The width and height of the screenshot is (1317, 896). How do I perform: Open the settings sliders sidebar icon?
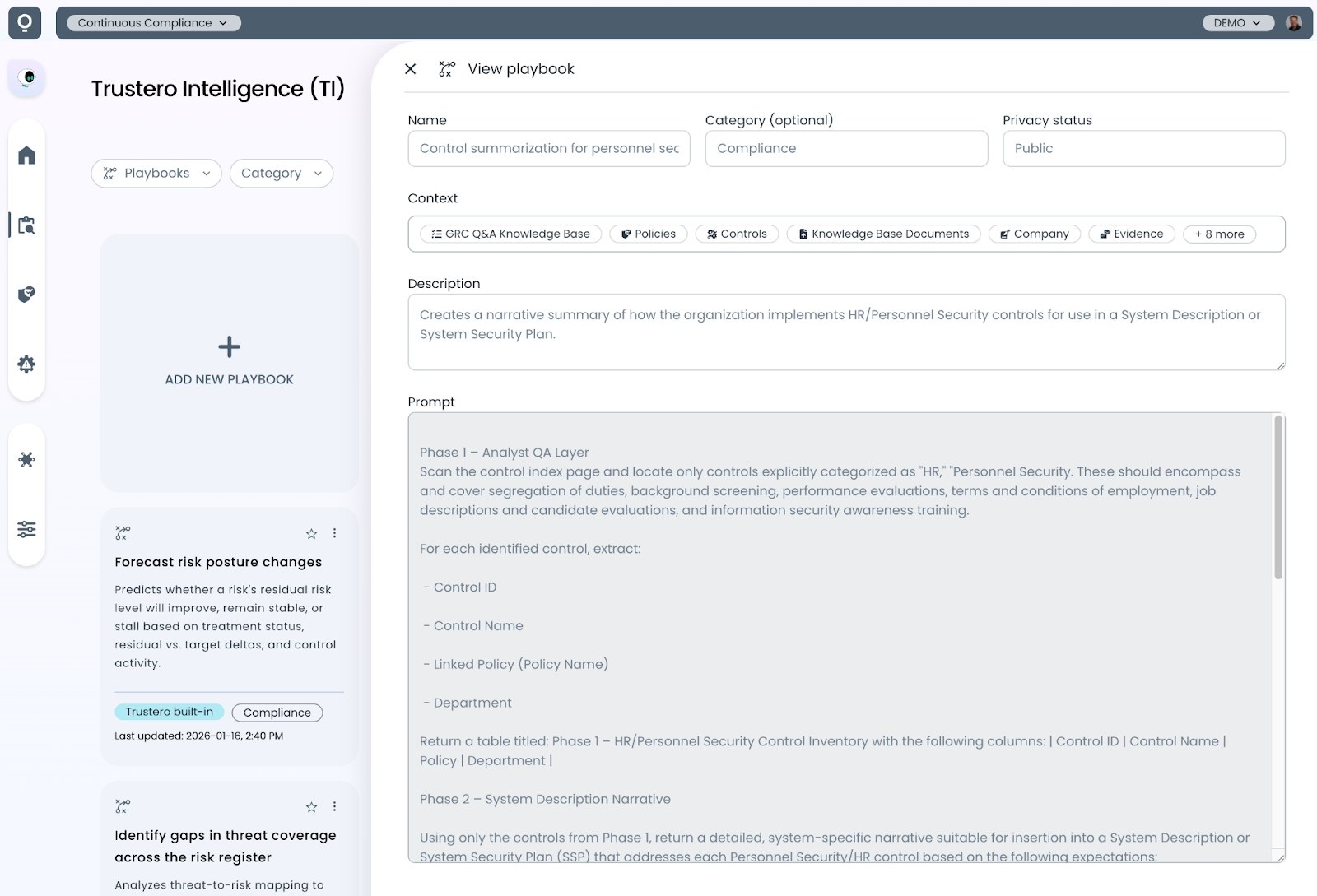coord(26,529)
